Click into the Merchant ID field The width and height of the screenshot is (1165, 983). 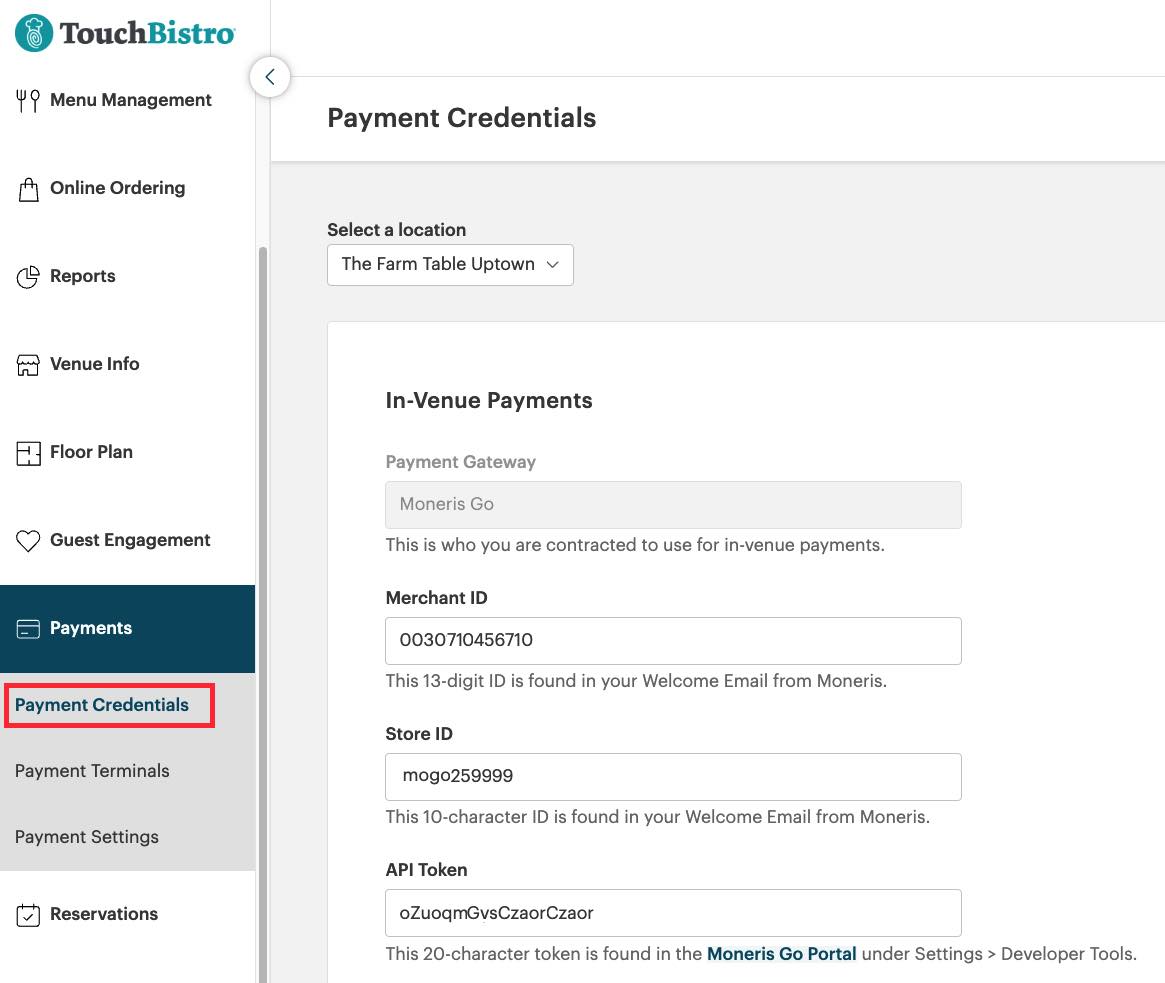point(672,641)
